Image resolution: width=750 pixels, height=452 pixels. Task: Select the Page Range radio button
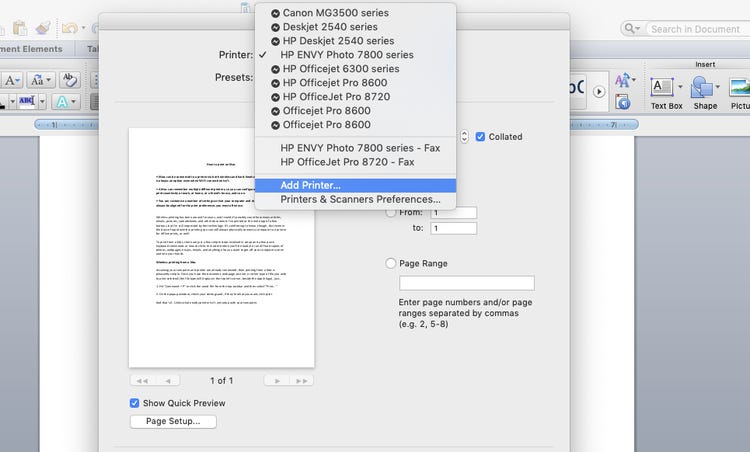click(390, 263)
